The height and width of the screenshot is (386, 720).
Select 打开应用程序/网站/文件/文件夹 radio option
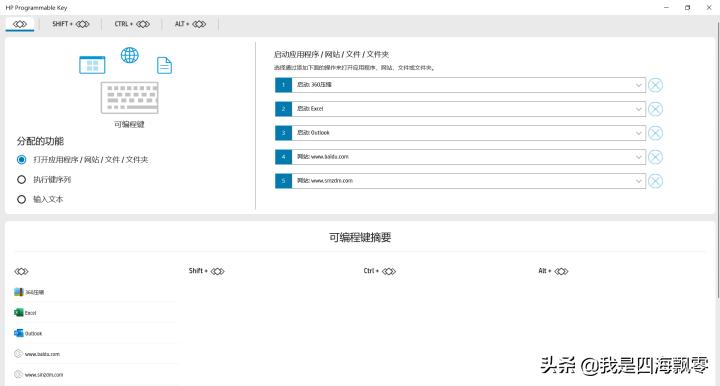[22, 160]
